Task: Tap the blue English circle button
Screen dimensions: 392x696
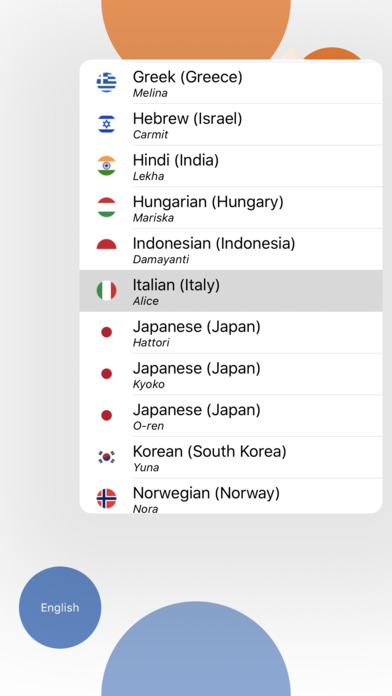Action: 60,607
